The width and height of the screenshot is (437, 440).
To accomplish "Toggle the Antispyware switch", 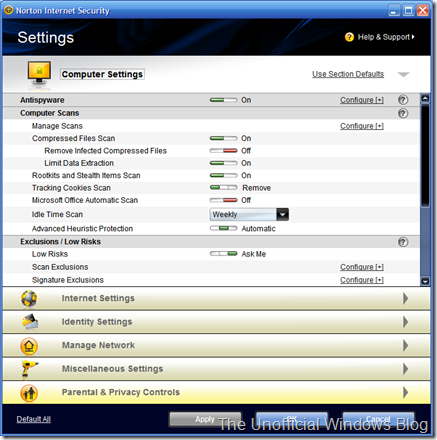I will [x=223, y=100].
